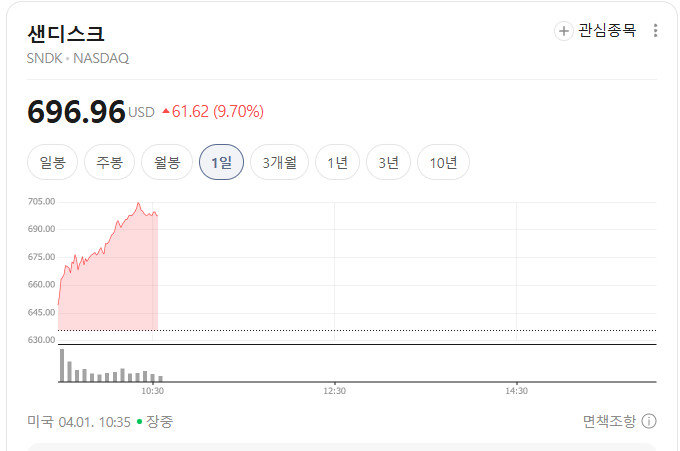
Task: Add stock via the 관심종목 button
Action: pyautogui.click(x=595, y=31)
